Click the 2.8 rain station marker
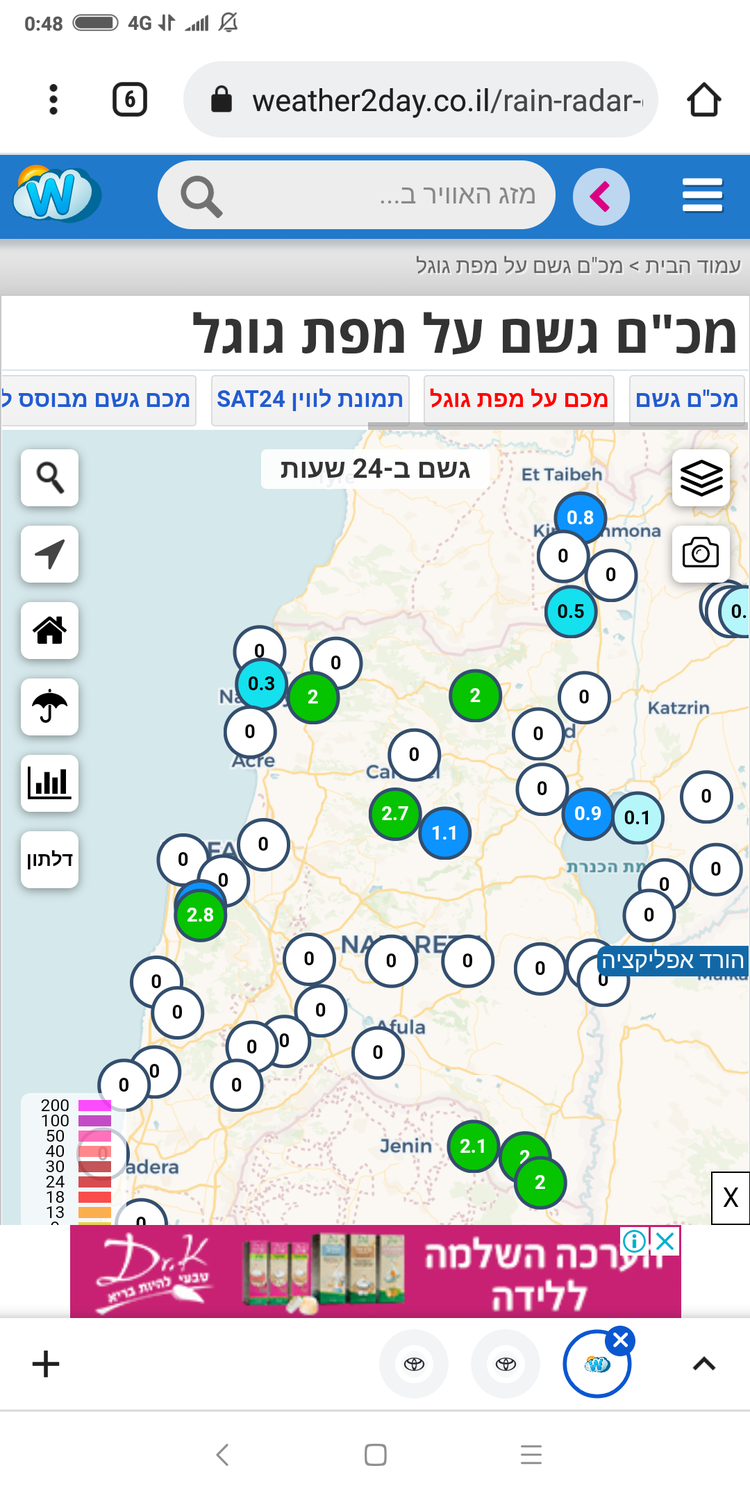750x1500 pixels. pos(200,914)
